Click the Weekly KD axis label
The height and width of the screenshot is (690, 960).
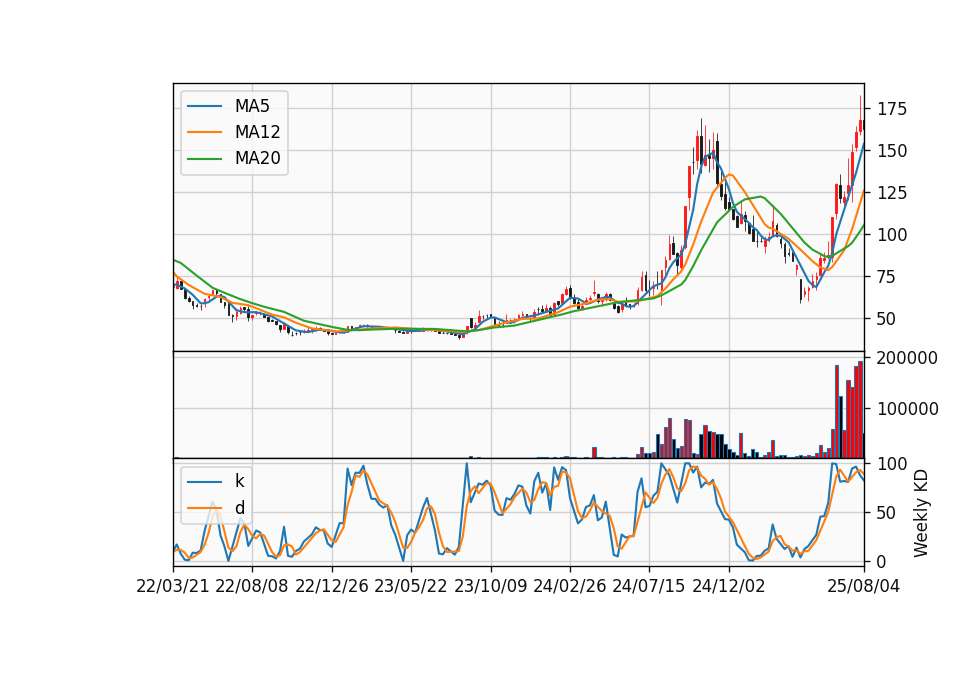pyautogui.click(x=920, y=513)
